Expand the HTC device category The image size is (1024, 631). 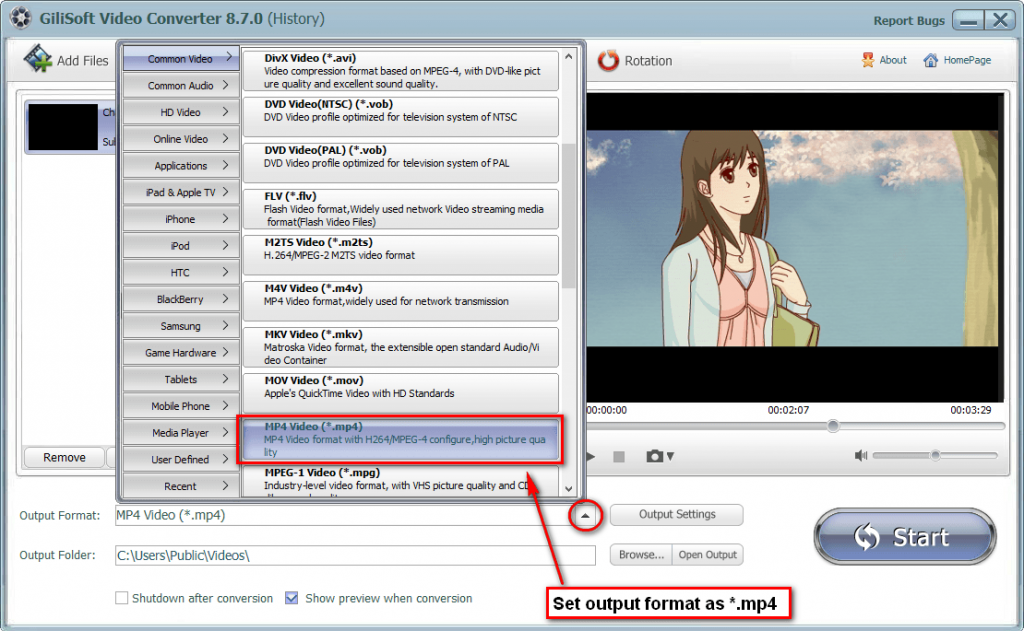click(180, 273)
